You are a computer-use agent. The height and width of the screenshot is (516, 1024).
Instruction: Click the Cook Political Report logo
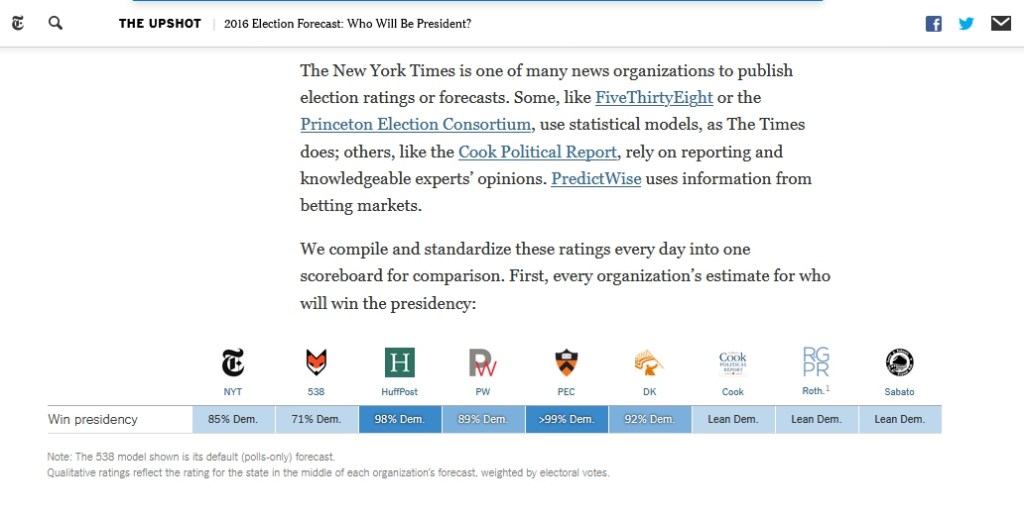pos(733,362)
